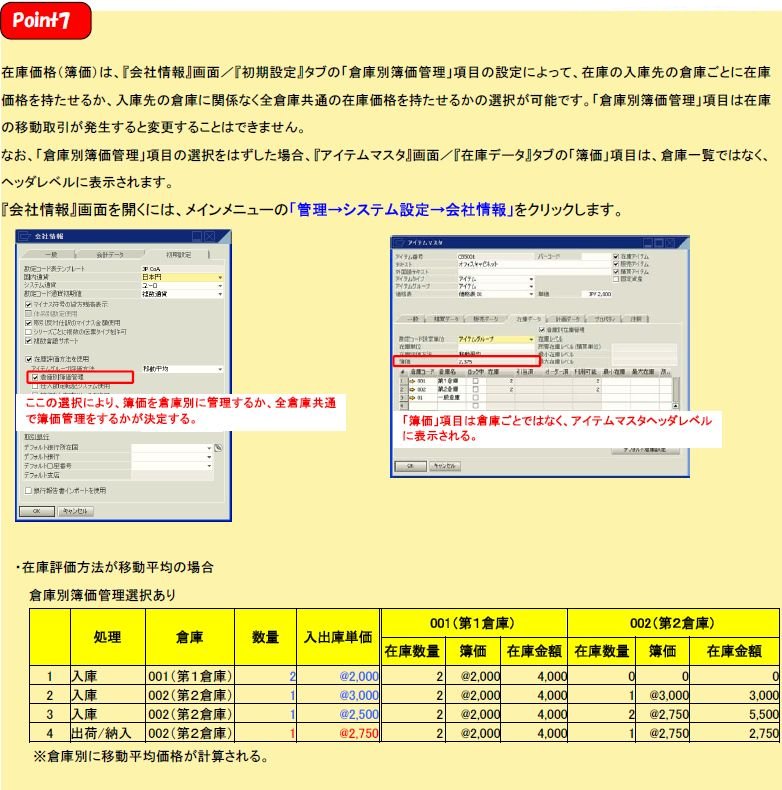Click the orange link arrow for warehouse 001

tap(410, 381)
